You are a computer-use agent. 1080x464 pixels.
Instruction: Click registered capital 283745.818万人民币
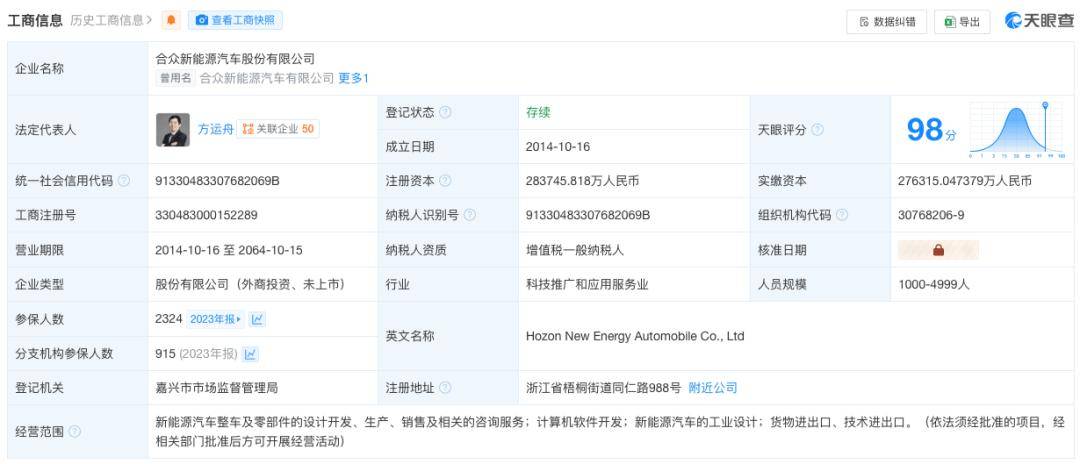coord(582,181)
